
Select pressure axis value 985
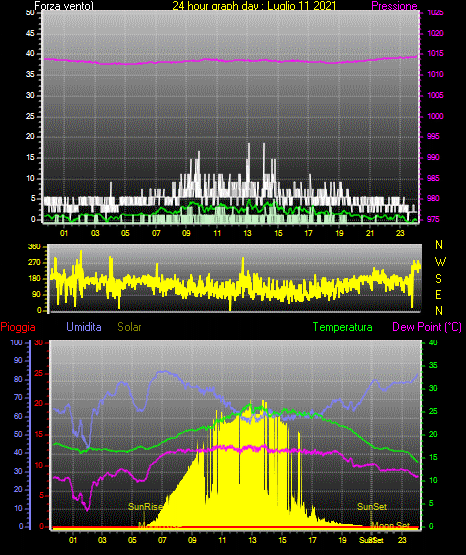click(x=433, y=178)
